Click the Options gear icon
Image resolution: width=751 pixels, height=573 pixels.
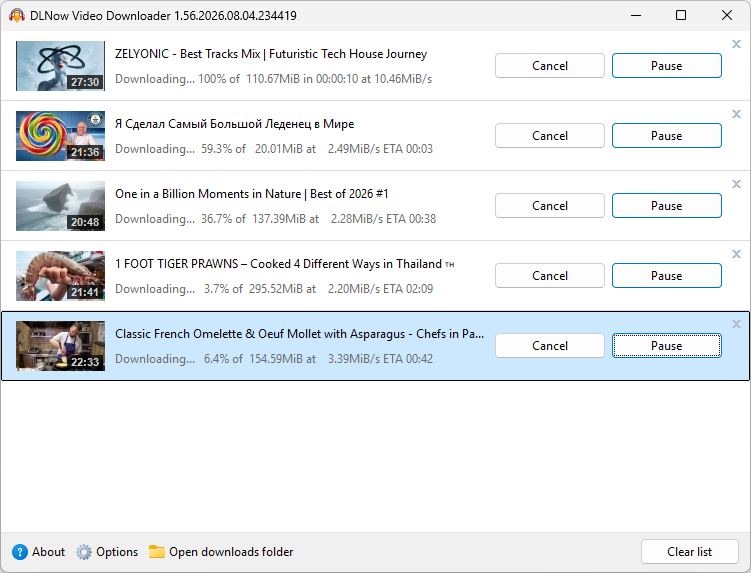[x=84, y=552]
